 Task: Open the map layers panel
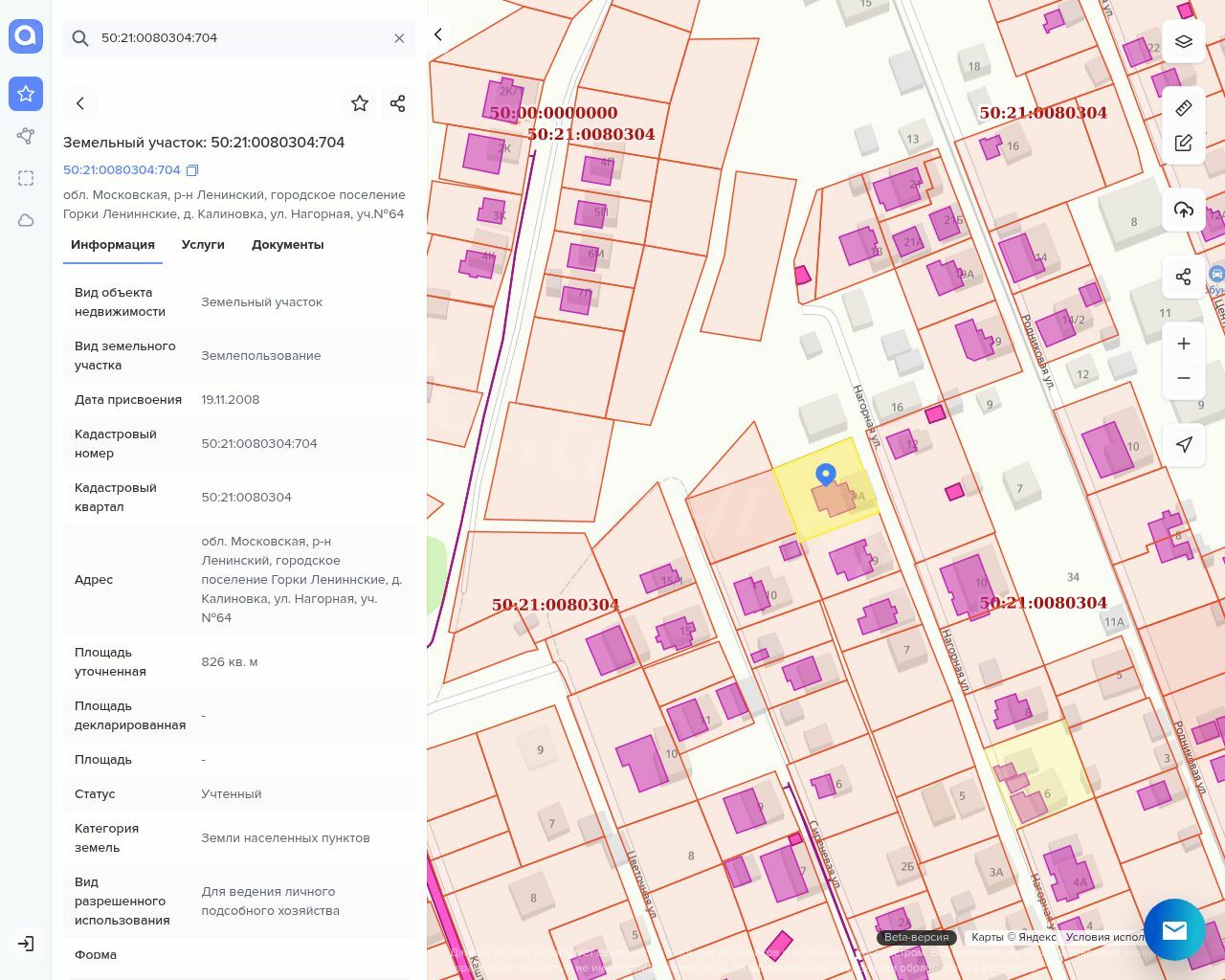coord(1183,42)
